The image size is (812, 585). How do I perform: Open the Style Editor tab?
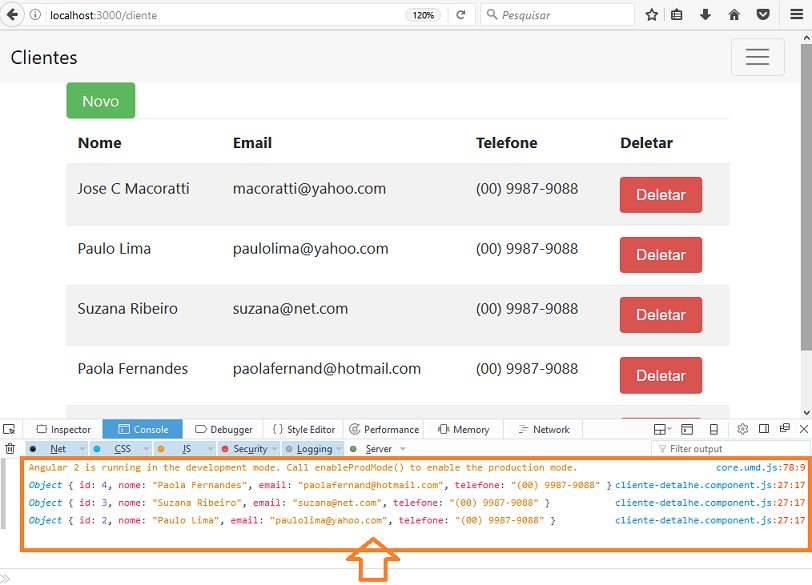[x=304, y=429]
